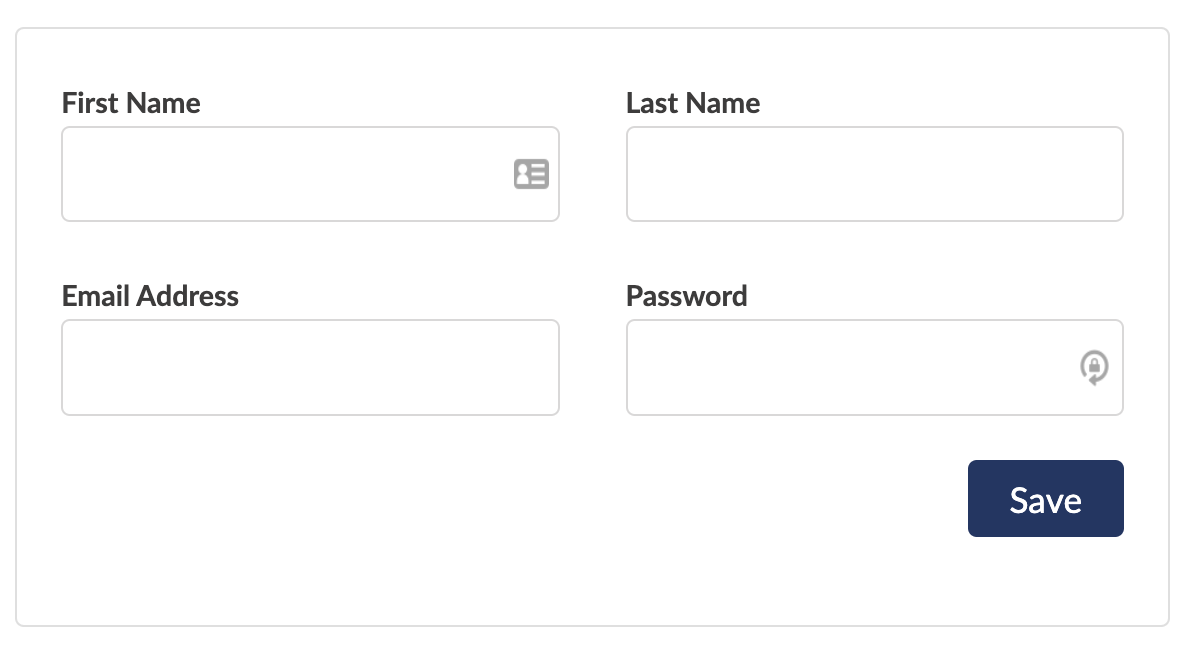This screenshot has width=1198, height=660.
Task: Place cursor in field under Last Name
Action: (875, 174)
